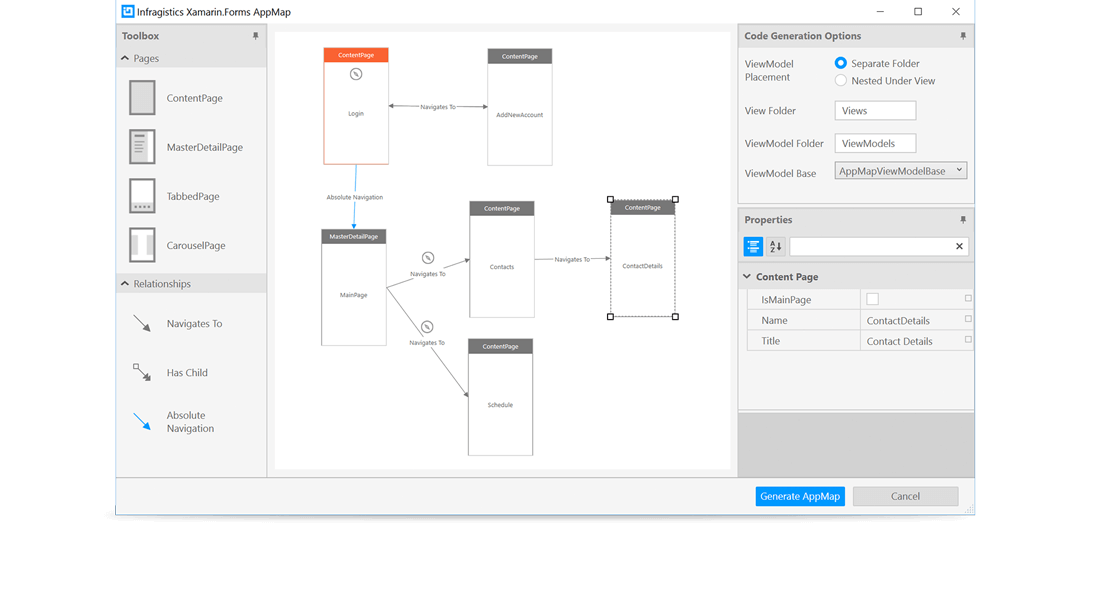Choose the CarouselPage icon in Toolbox

click(x=142, y=245)
